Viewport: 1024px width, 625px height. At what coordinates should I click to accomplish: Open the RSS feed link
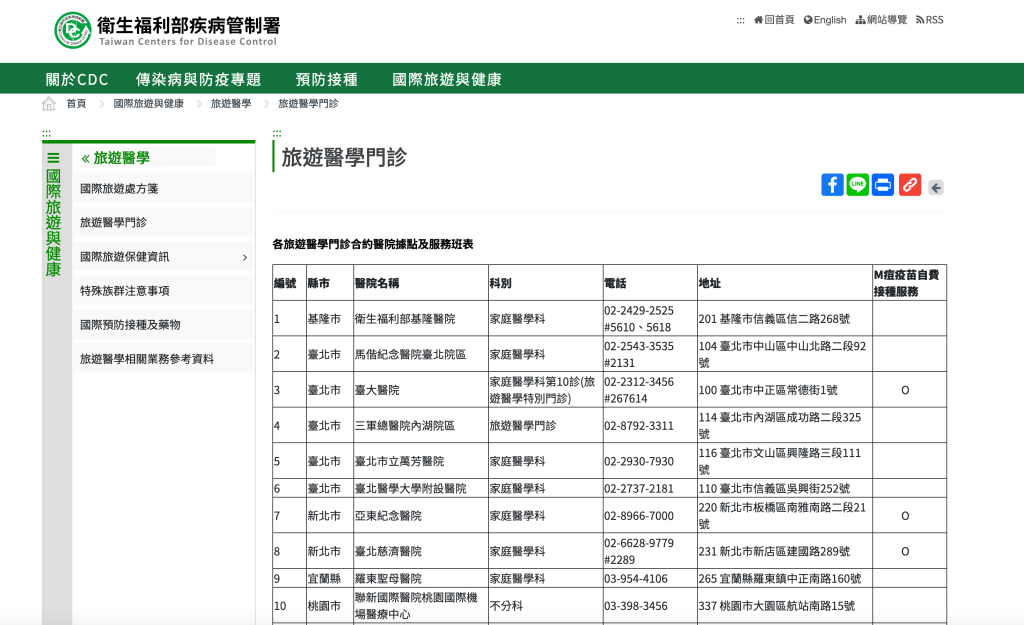[930, 20]
